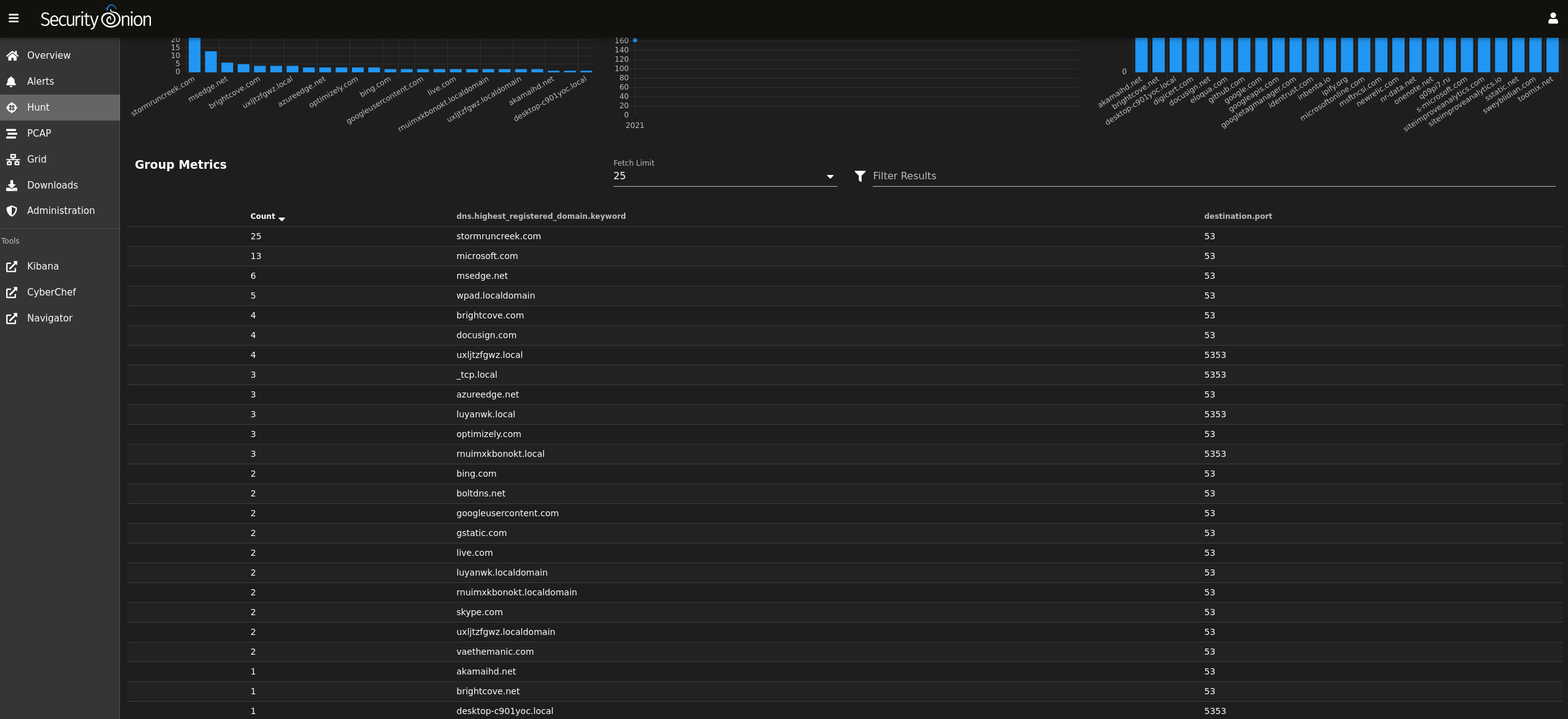Screen dimensions: 1568x719
Task: Click the Grid network icon
Action: (12, 160)
